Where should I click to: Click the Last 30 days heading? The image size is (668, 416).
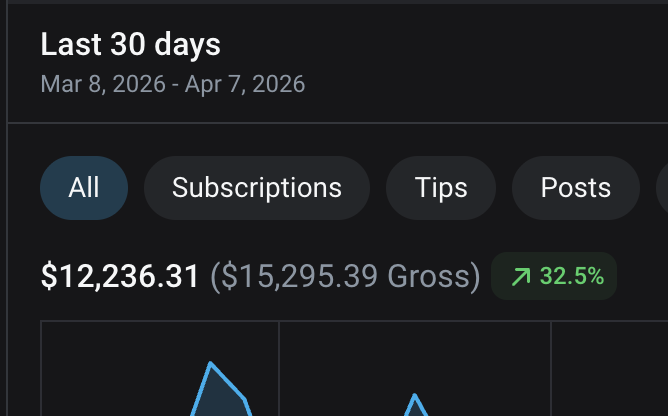(x=130, y=44)
